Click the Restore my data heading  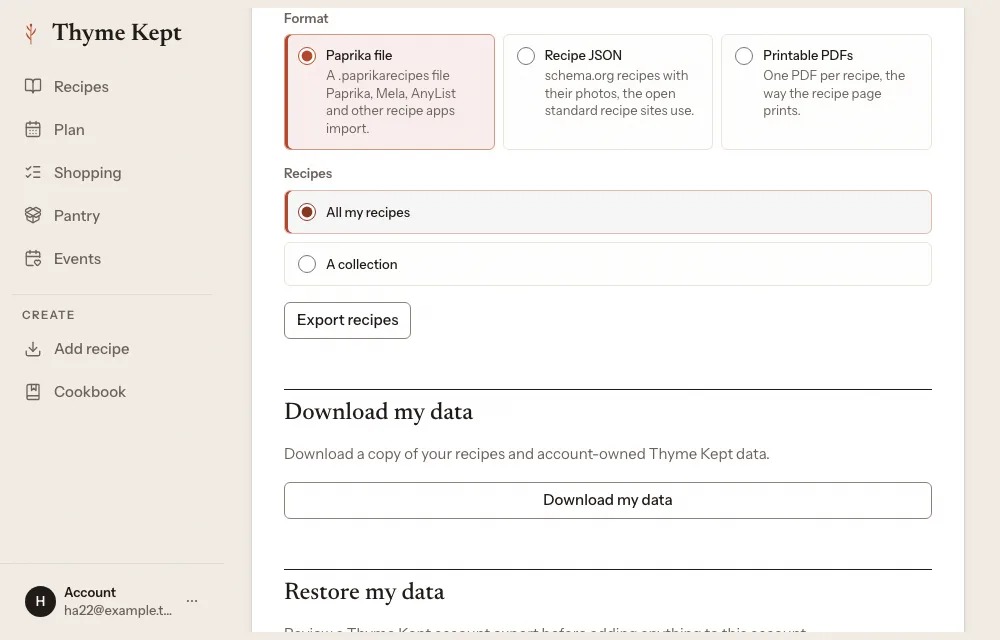tap(364, 592)
